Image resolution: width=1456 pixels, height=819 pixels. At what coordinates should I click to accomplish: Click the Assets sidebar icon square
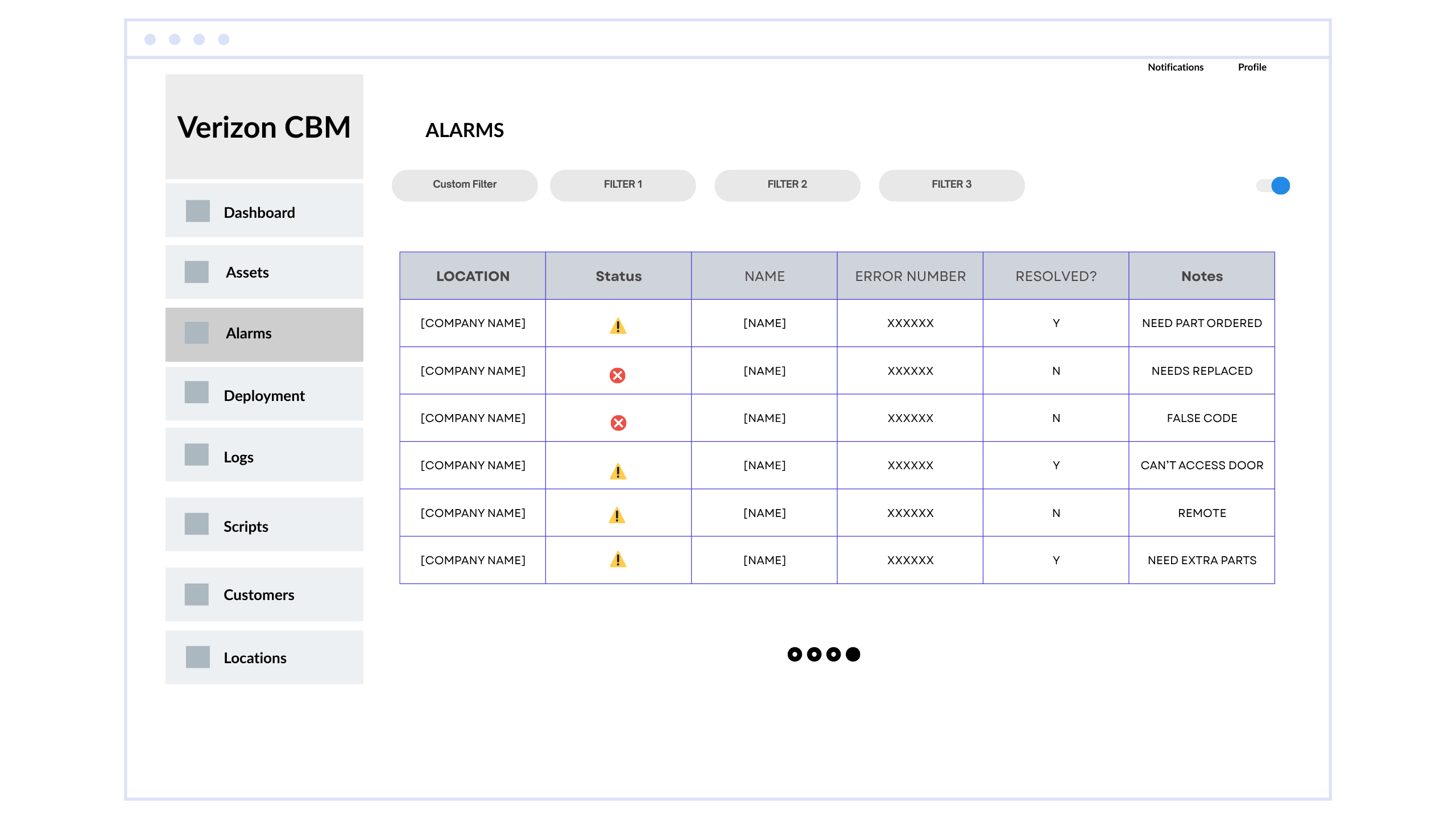coord(196,272)
